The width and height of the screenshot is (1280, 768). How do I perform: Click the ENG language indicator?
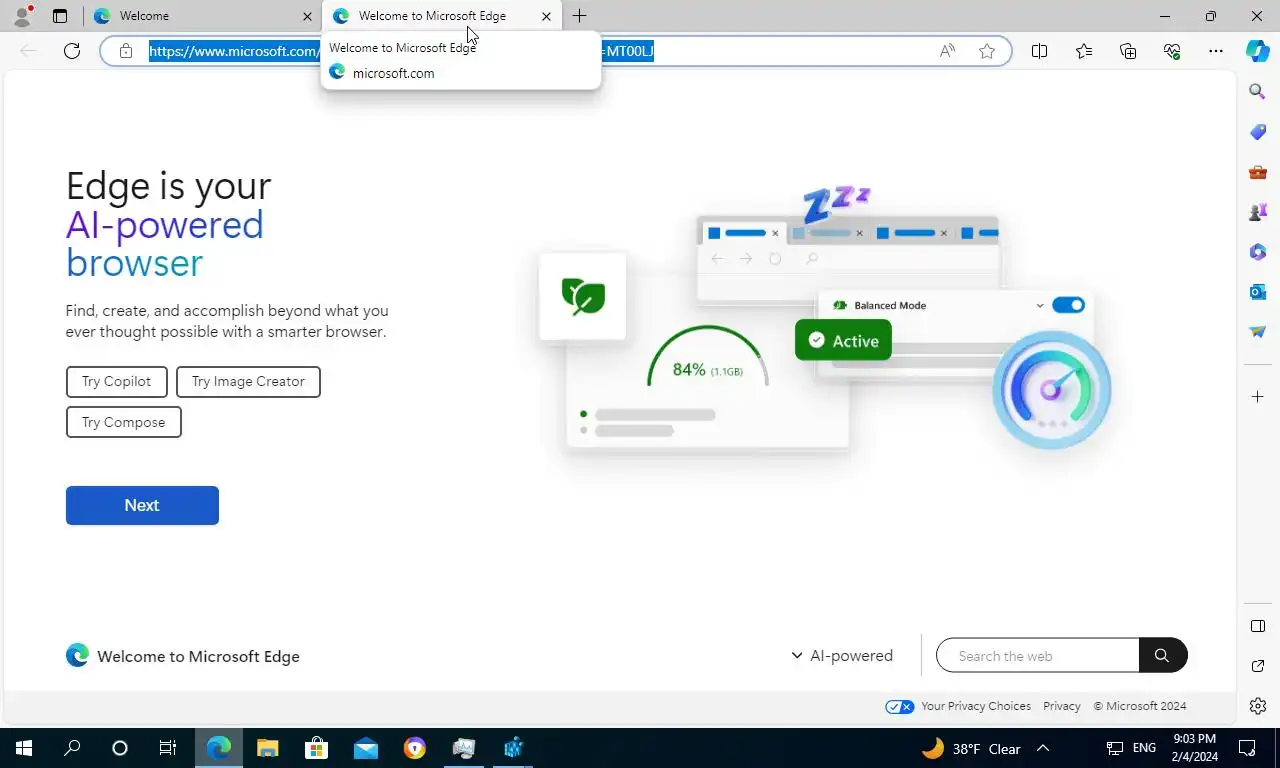pos(1144,748)
